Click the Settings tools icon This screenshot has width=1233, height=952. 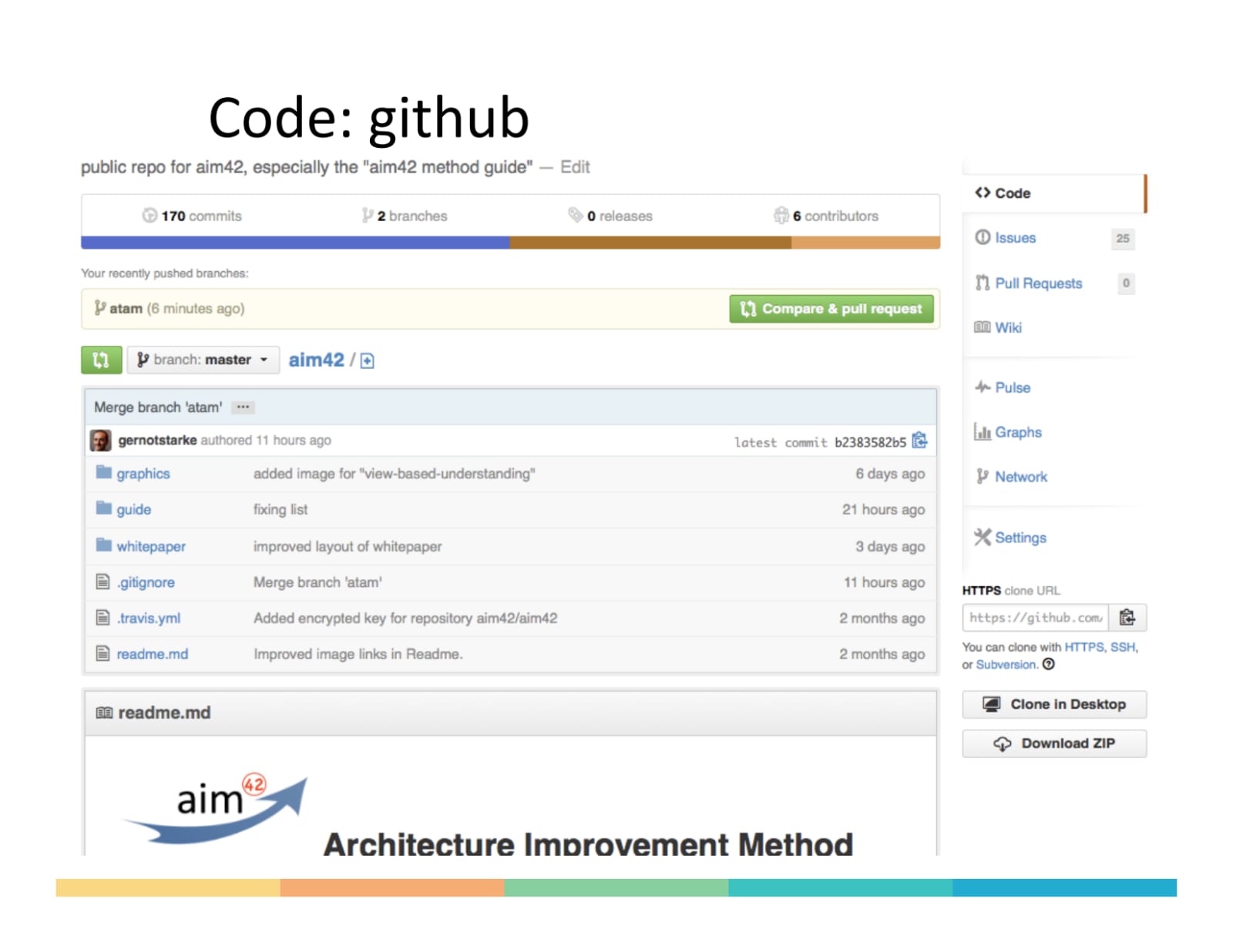[x=983, y=537]
